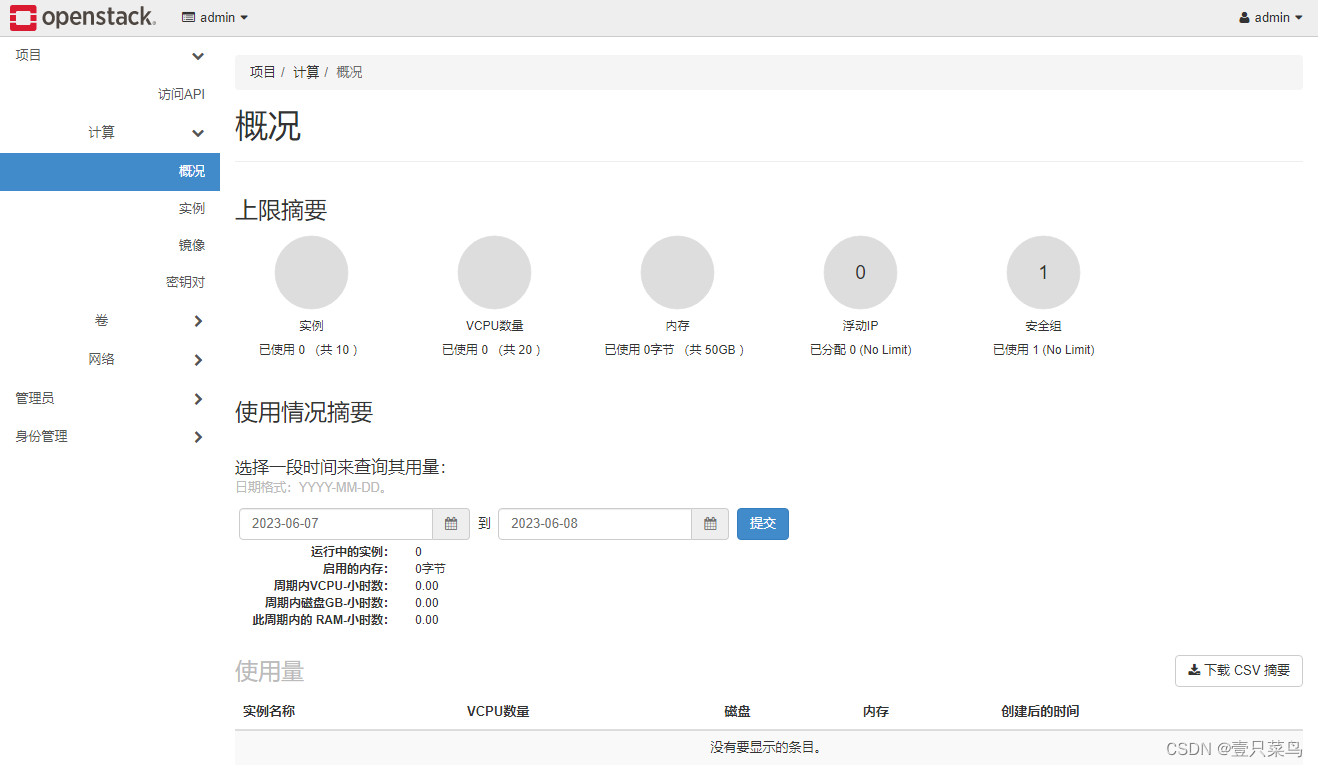Expand the 网络 sidebar section
The width and height of the screenshot is (1318, 767).
pos(110,360)
